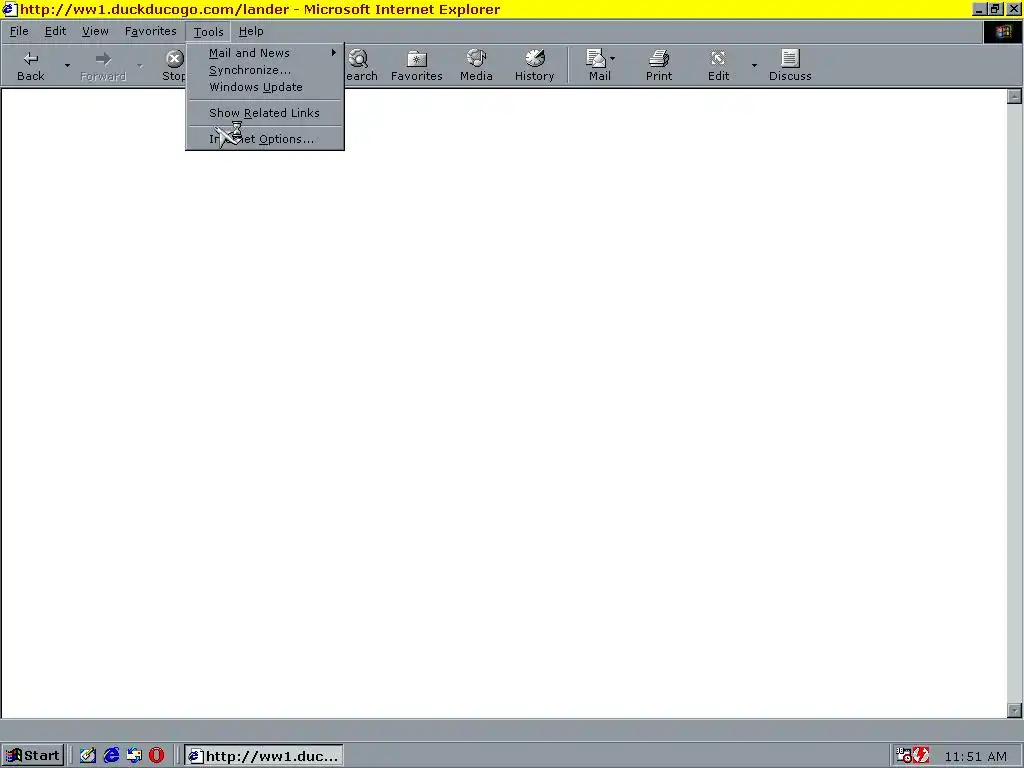Open the View menu
Screen dimensions: 1024x768
click(95, 31)
